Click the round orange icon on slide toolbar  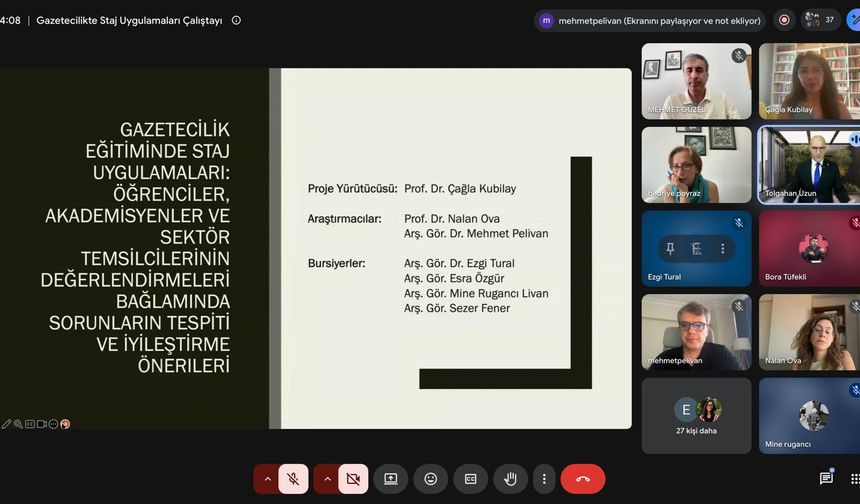[x=65, y=424]
